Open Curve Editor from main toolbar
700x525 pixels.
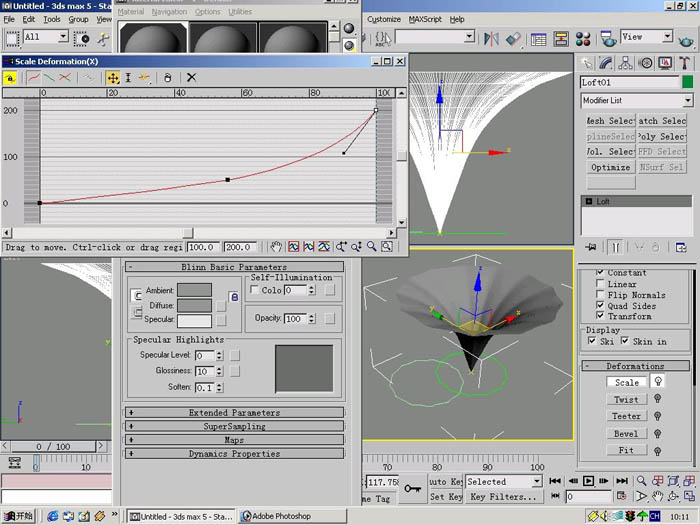pyautogui.click(x=538, y=39)
